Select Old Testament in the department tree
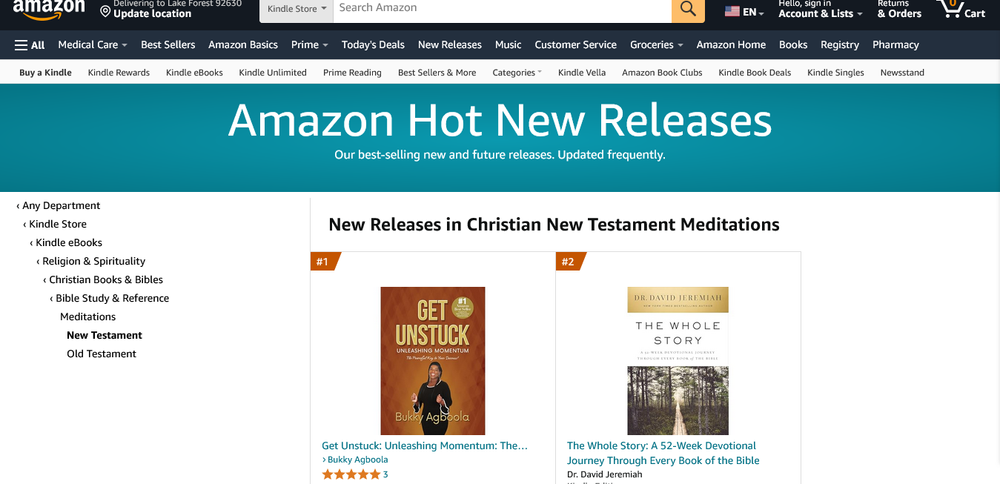 pos(101,354)
